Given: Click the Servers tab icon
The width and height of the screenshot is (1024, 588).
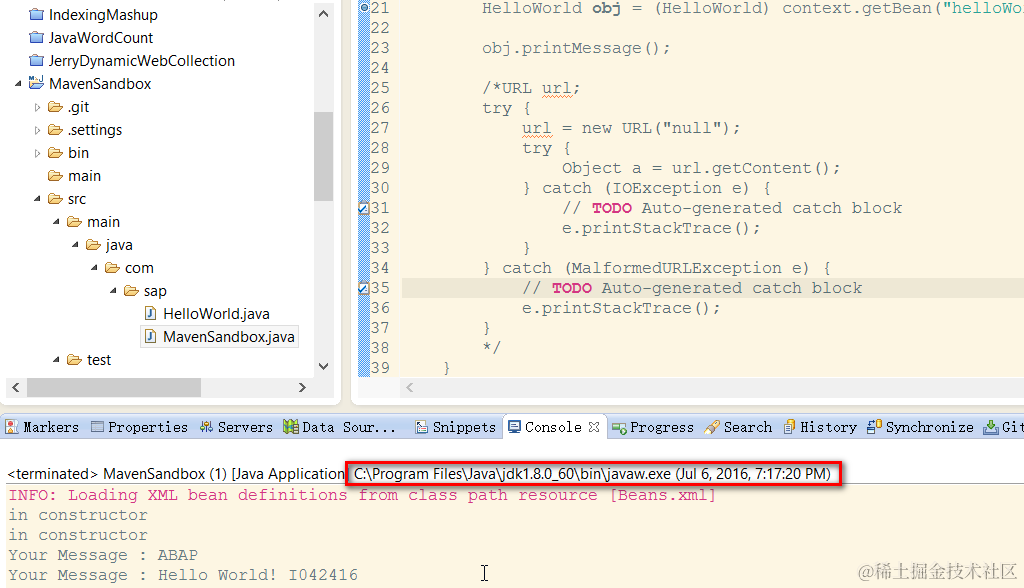Looking at the screenshot, I should point(206,427).
